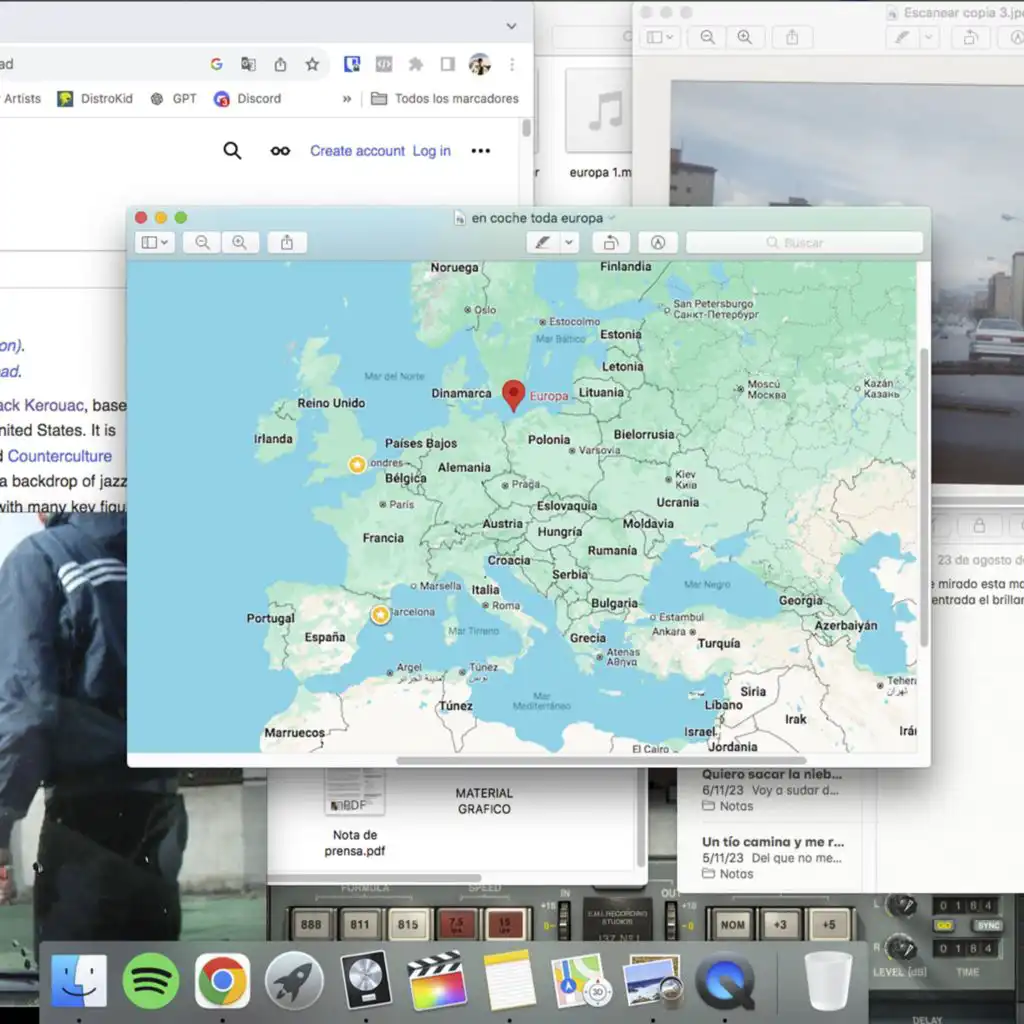The width and height of the screenshot is (1024, 1024).
Task: Click the L level knob on the tape plugin
Action: point(904,906)
